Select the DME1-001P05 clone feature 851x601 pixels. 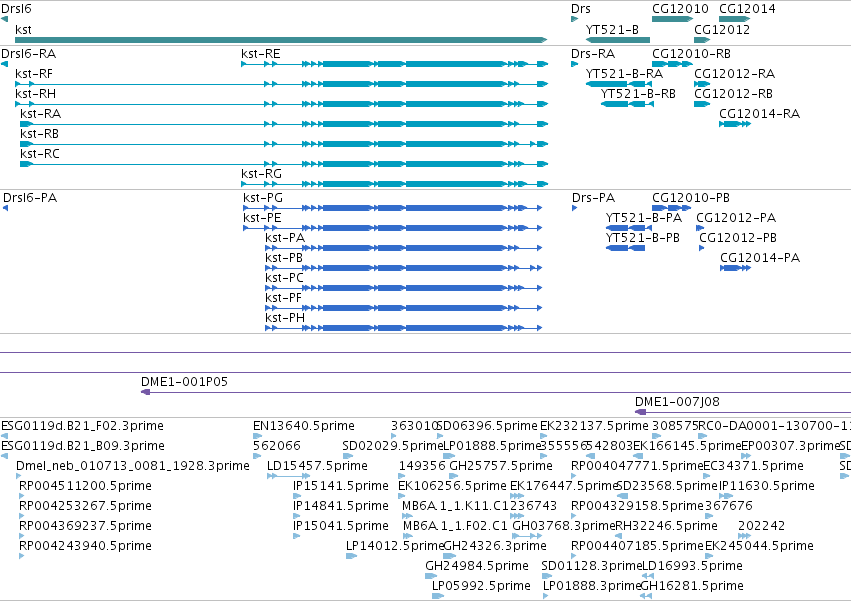[496, 392]
